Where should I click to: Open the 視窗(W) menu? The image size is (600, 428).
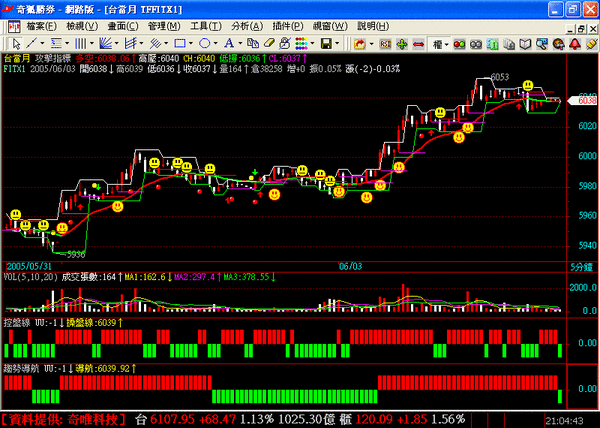click(x=330, y=26)
